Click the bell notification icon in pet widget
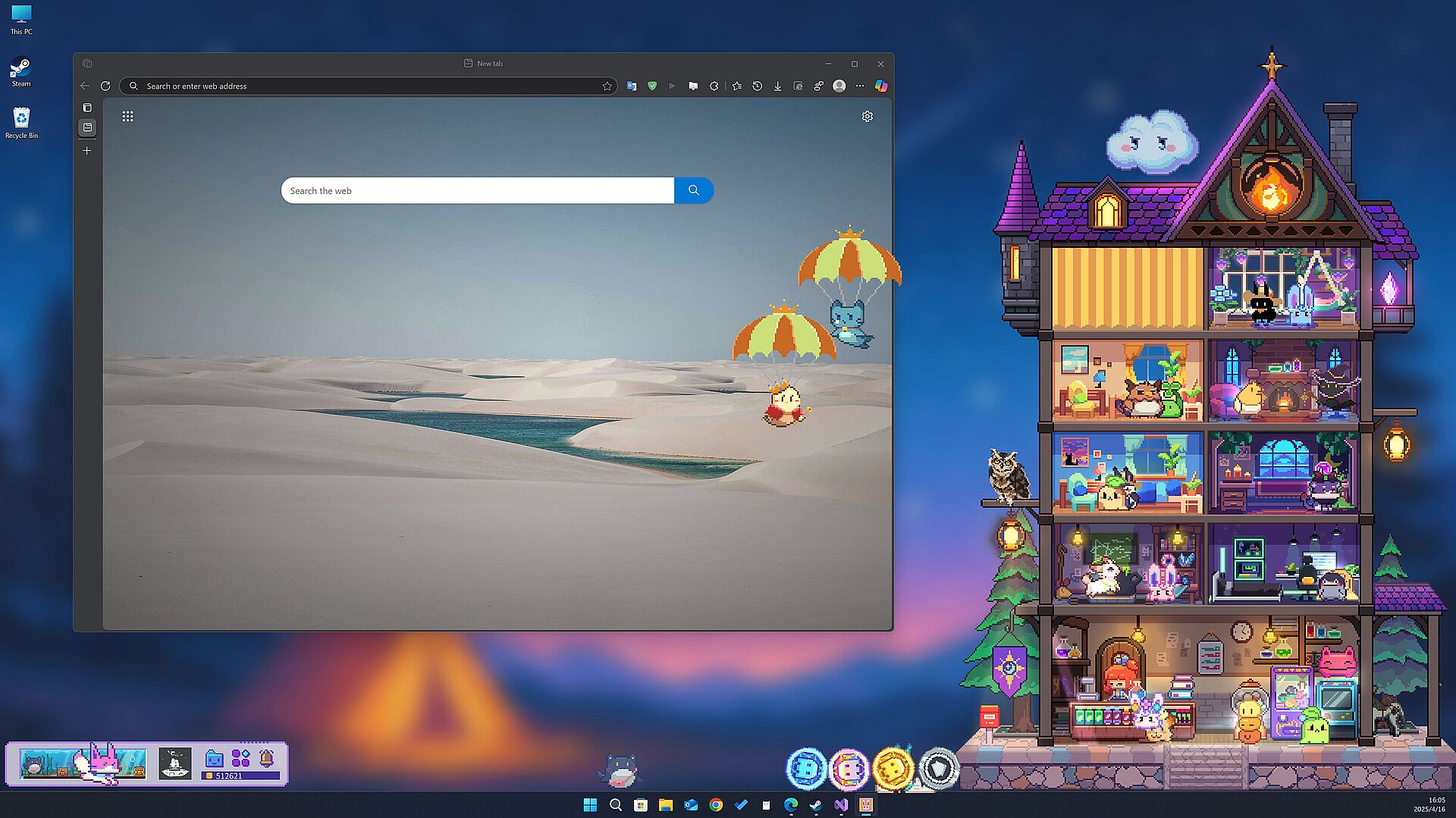 266,758
